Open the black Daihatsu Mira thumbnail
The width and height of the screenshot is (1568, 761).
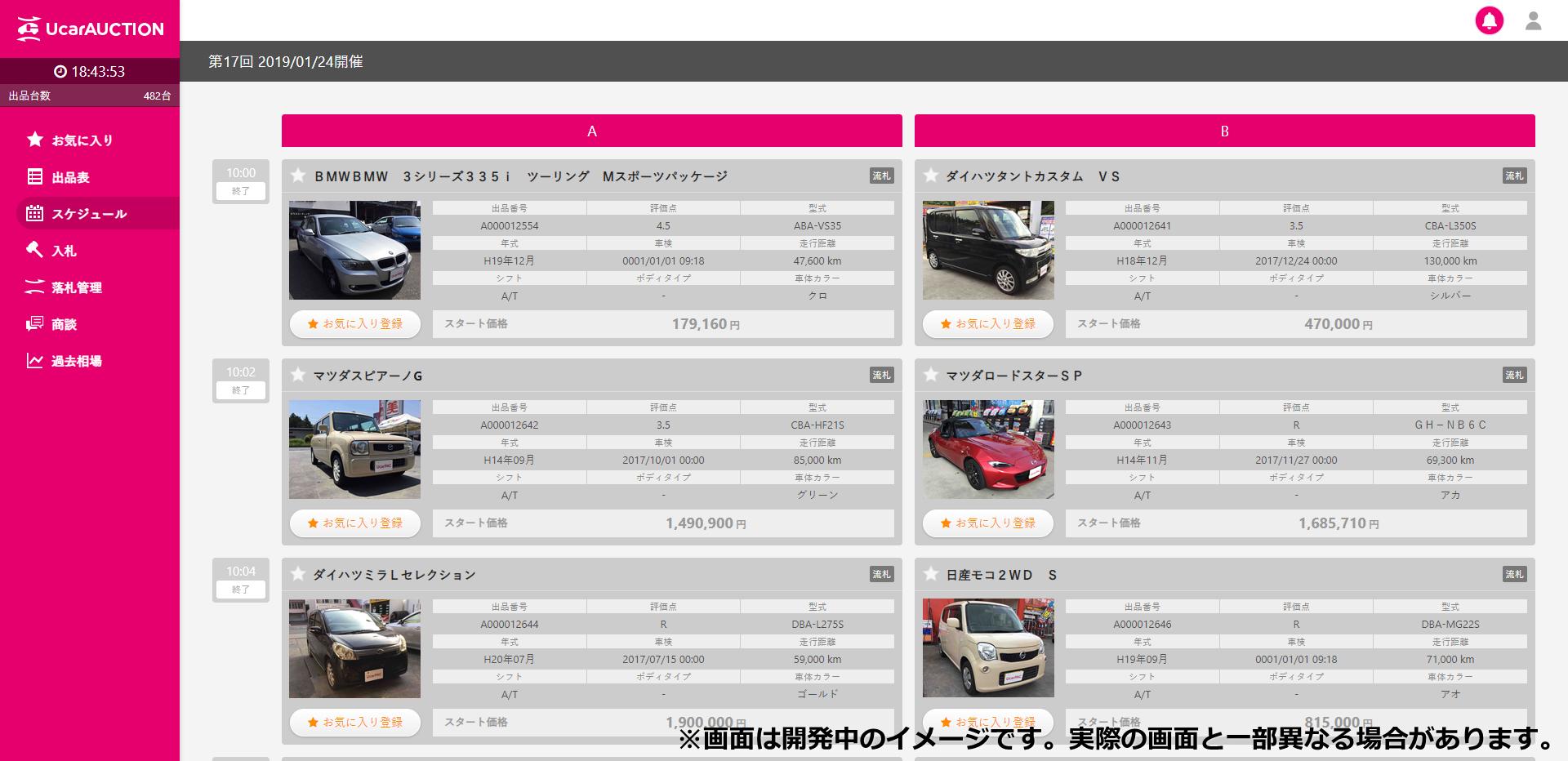click(355, 648)
